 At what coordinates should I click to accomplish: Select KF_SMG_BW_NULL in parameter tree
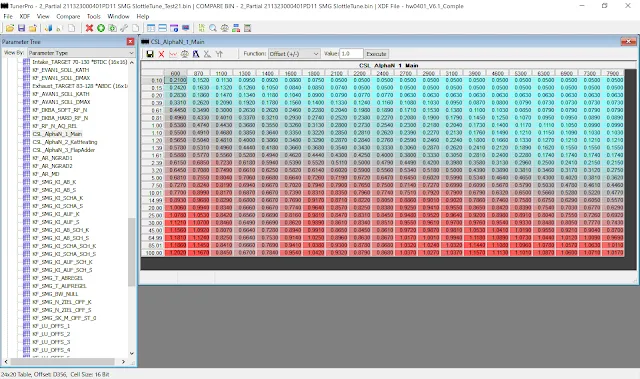click(x=55, y=294)
